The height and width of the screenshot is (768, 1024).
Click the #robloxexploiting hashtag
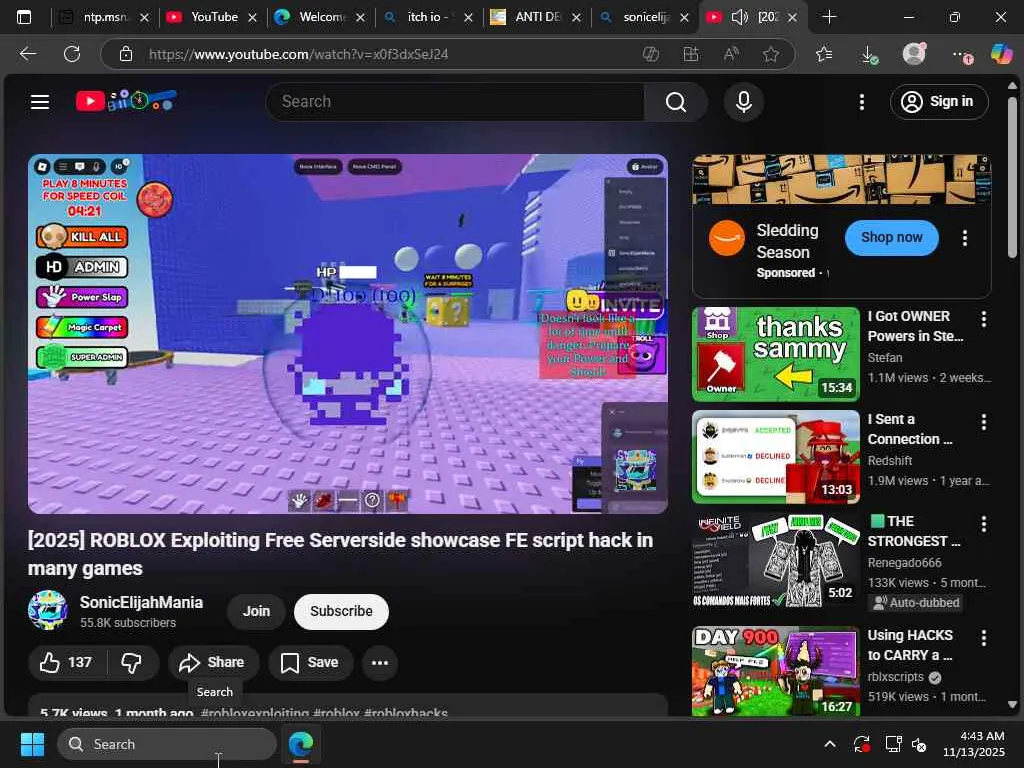255,713
